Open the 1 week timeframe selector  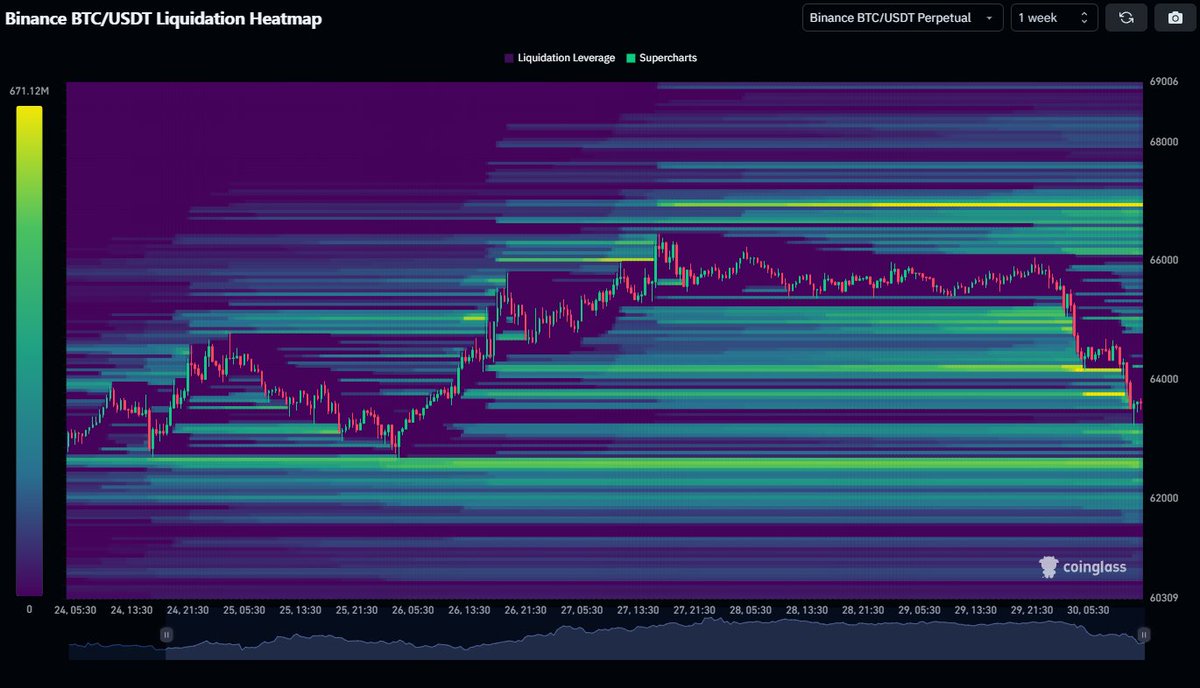(x=1054, y=17)
